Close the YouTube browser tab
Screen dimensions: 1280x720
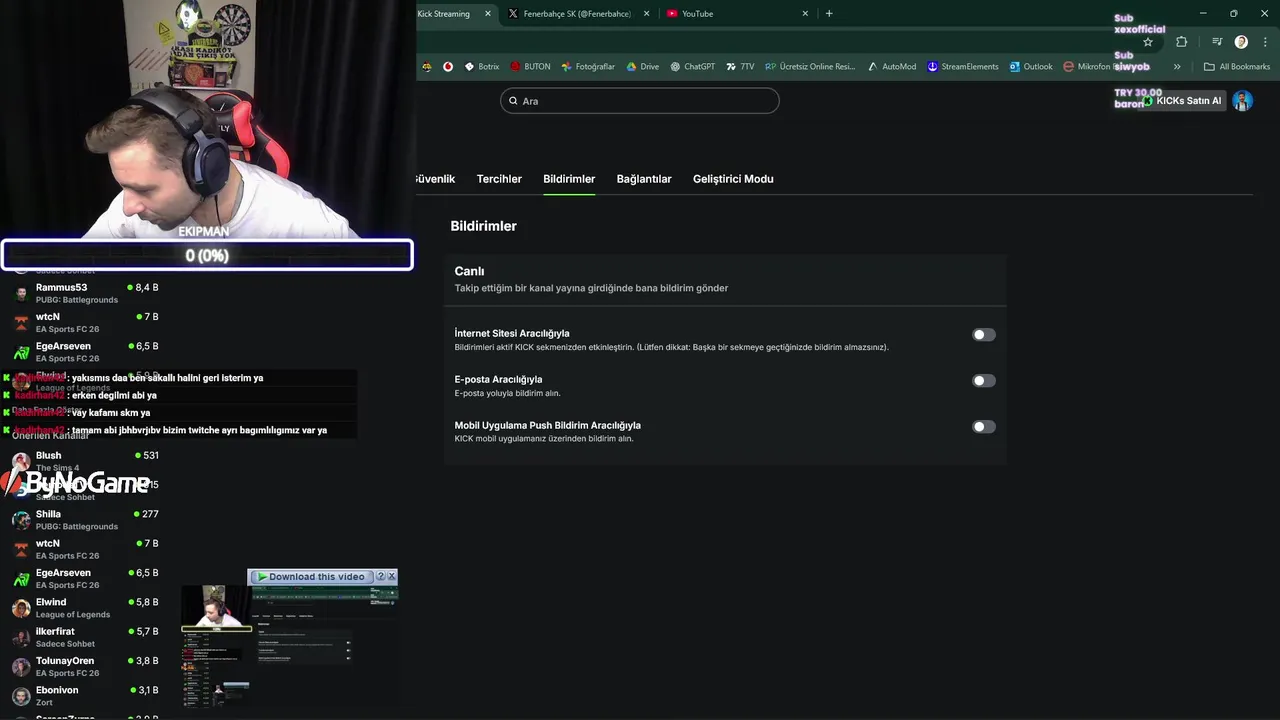tap(805, 14)
